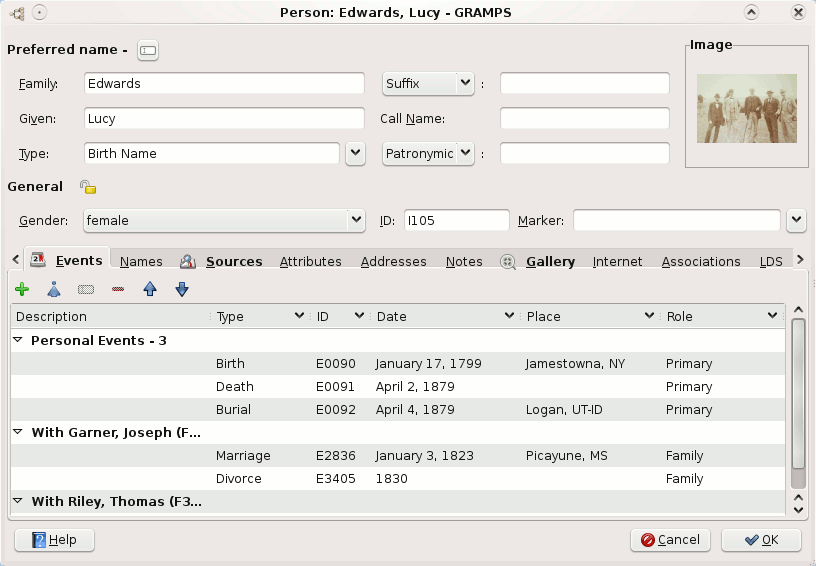Select the Marriage event row
Image resolution: width=816 pixels, height=566 pixels.
click(398, 456)
